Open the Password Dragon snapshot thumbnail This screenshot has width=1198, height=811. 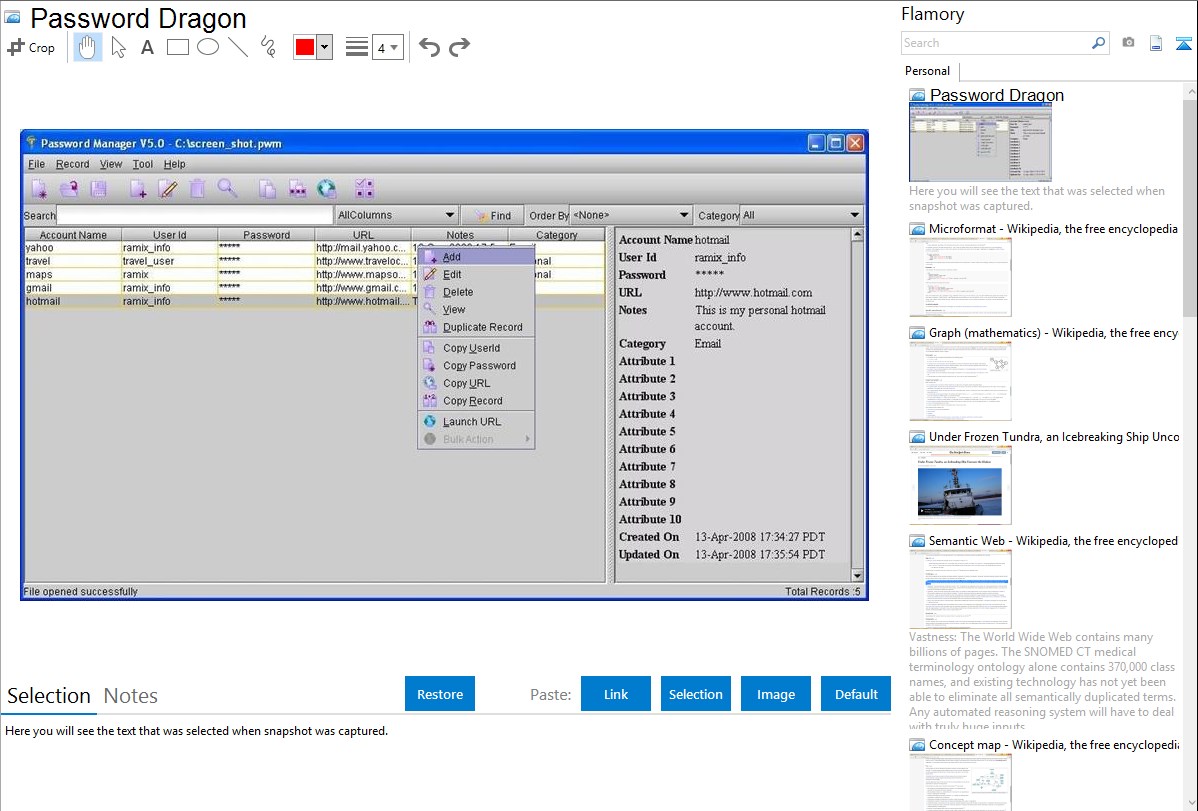(x=980, y=142)
